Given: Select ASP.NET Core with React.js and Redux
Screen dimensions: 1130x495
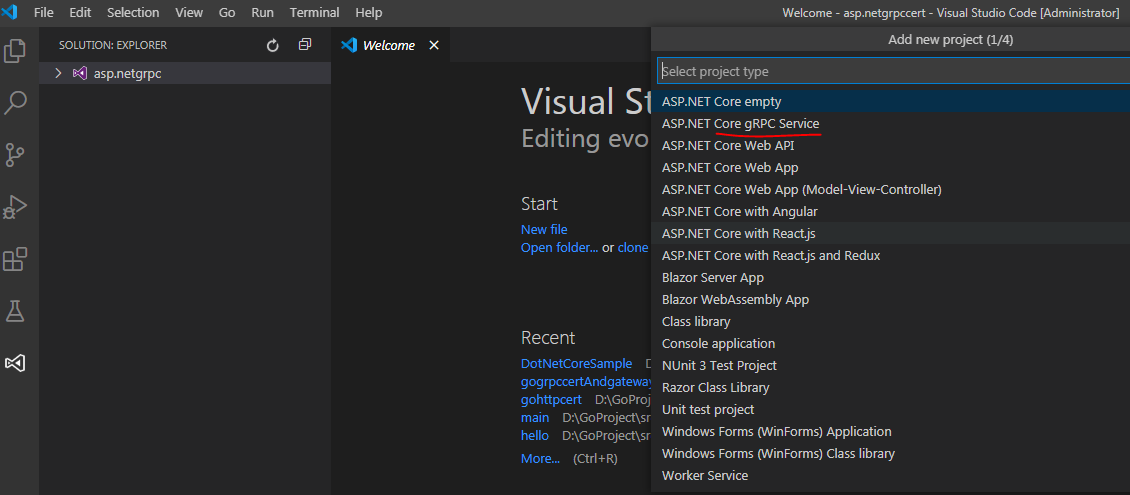Looking at the screenshot, I should (x=890, y=256).
